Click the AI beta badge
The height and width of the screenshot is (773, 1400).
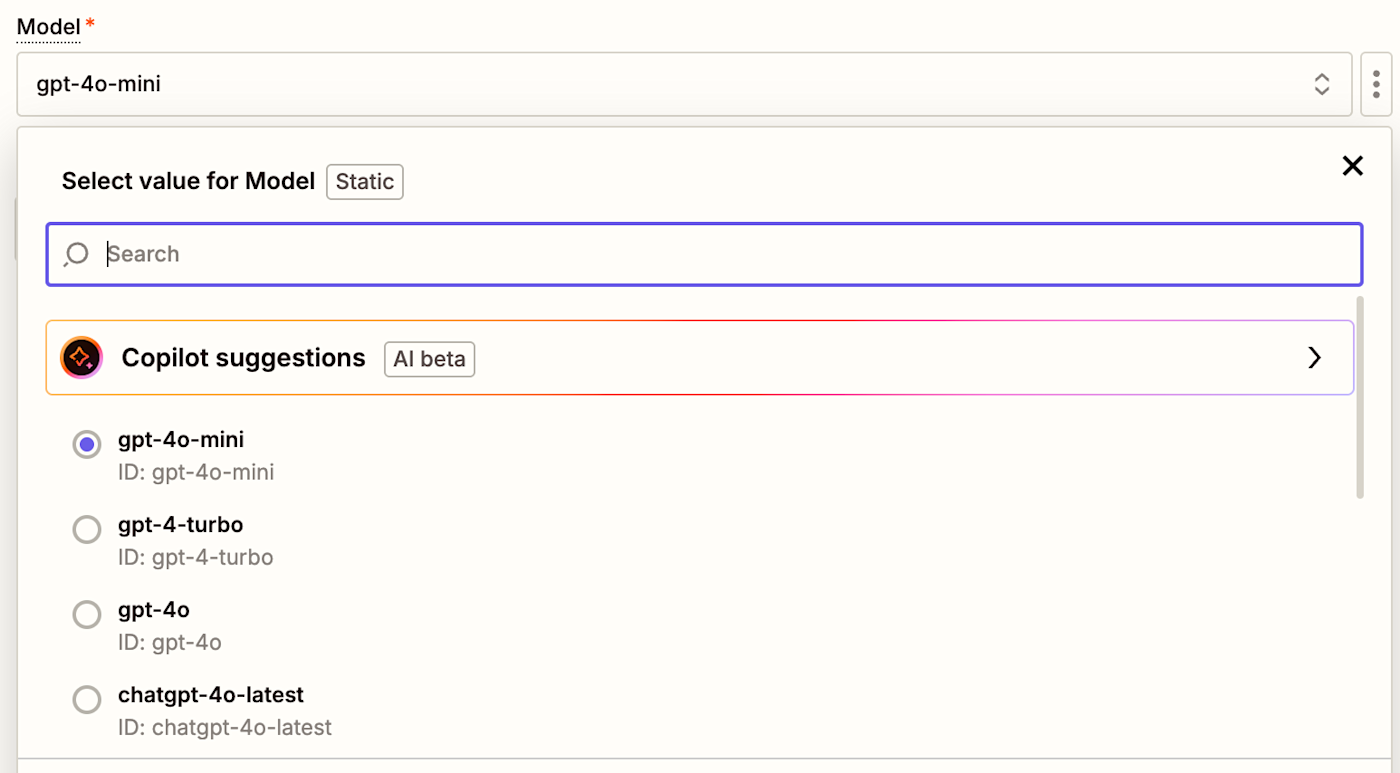pyautogui.click(x=429, y=359)
